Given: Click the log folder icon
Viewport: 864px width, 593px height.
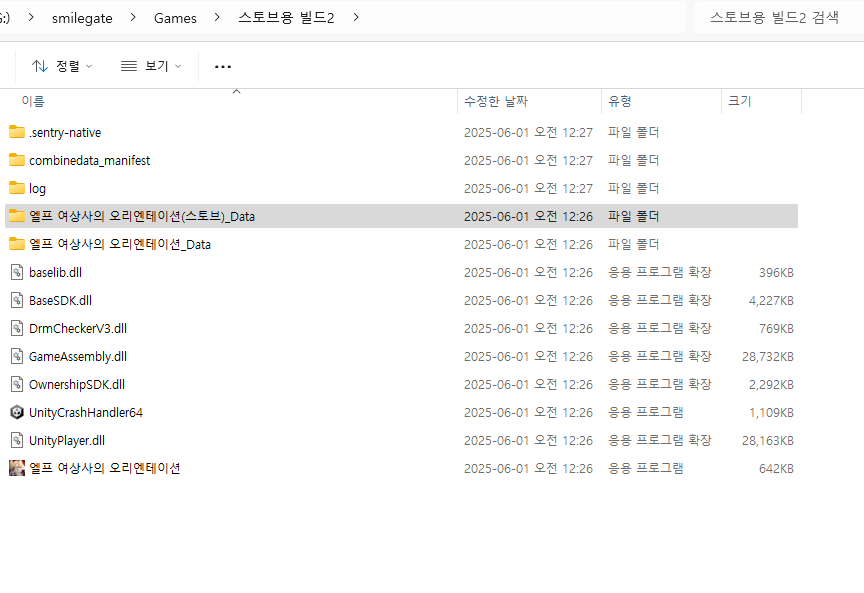Looking at the screenshot, I should pos(17,188).
